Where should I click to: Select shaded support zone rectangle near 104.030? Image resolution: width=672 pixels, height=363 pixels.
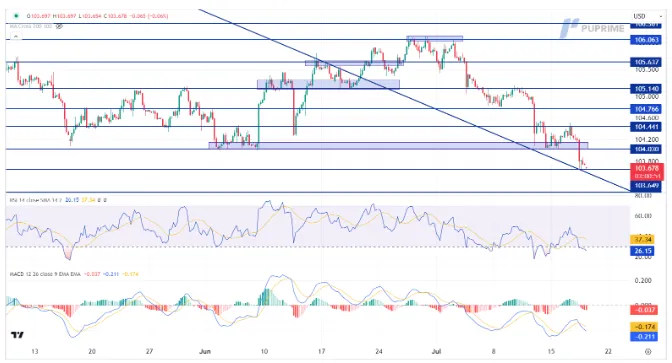click(x=398, y=146)
